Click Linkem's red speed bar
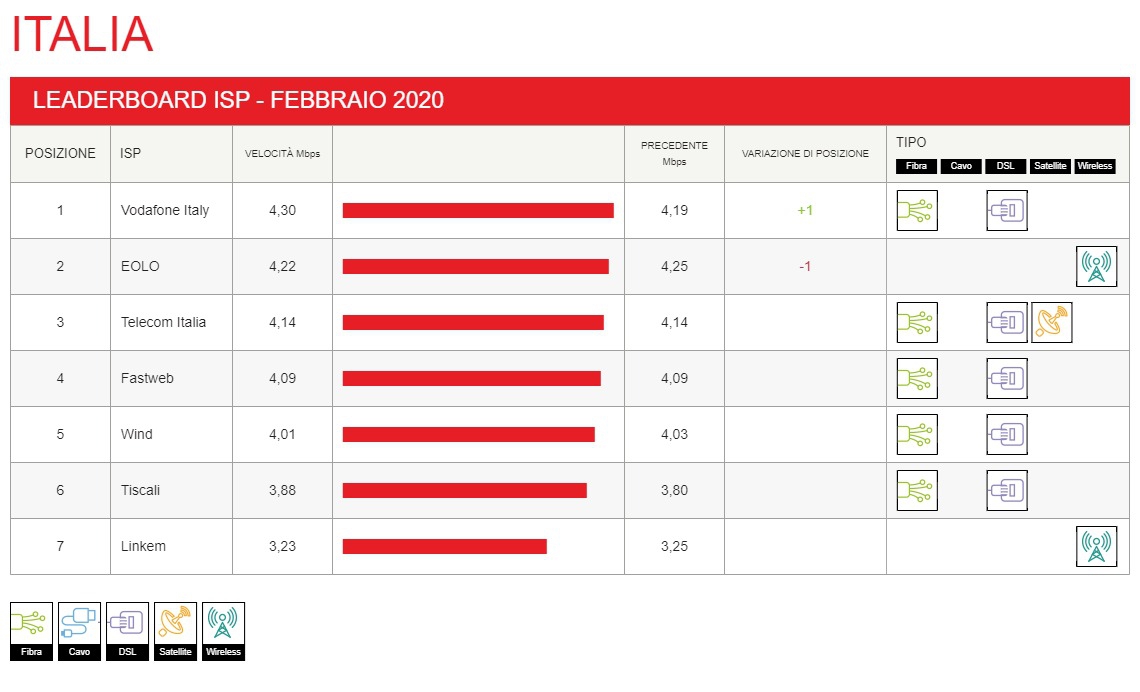The height and width of the screenshot is (692, 1140). pyautogui.click(x=444, y=546)
